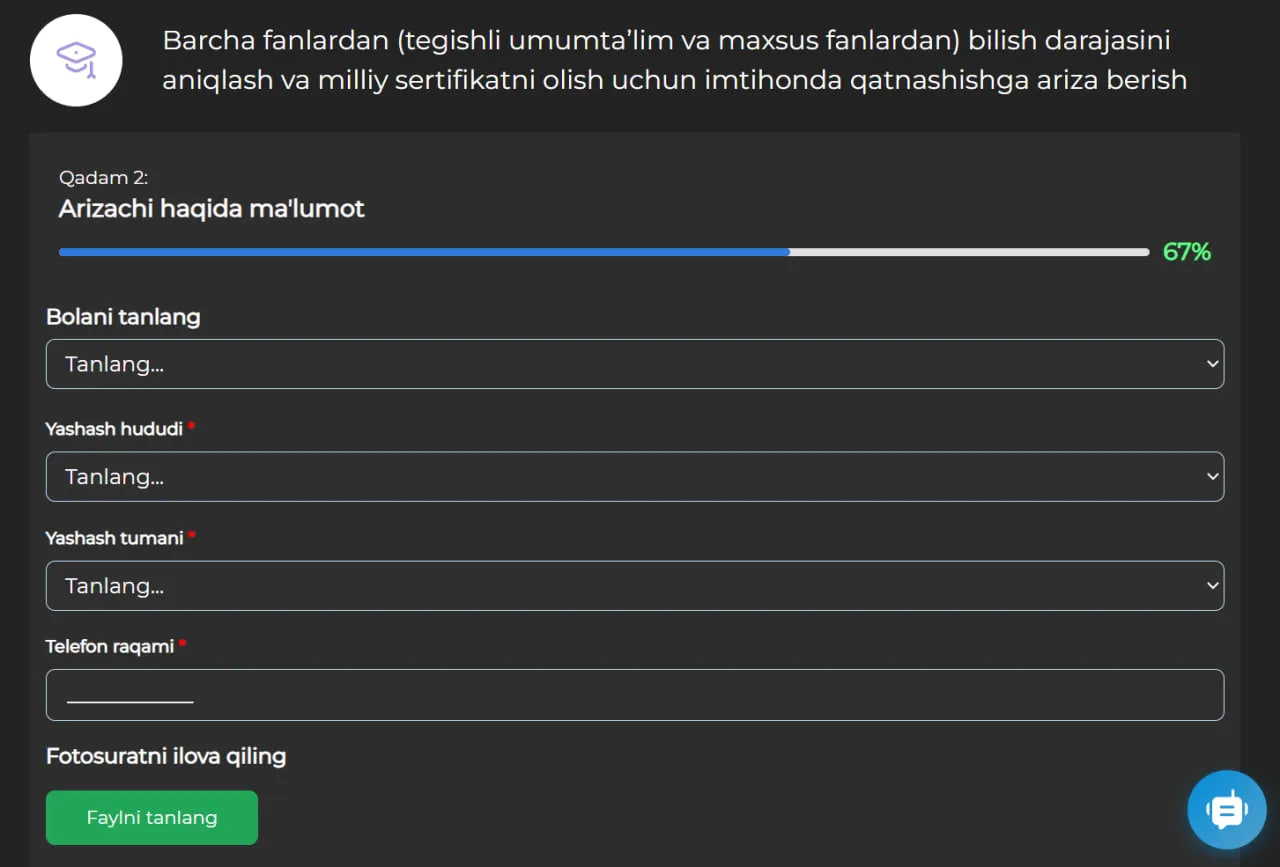Click the Yashash tumani field label
This screenshot has width=1280, height=867.
coord(114,538)
